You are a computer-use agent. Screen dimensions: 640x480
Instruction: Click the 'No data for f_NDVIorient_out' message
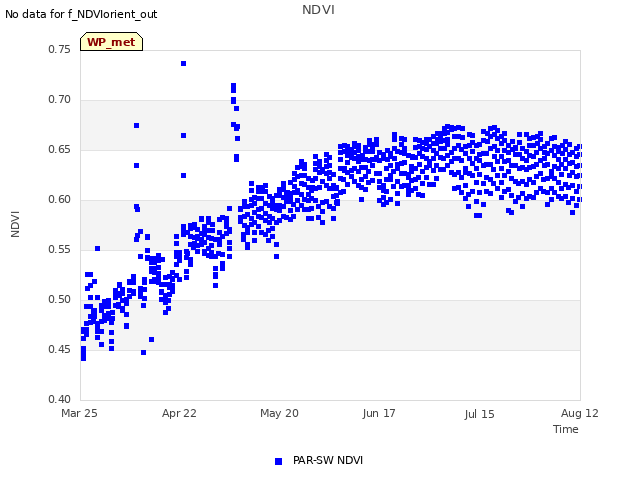[81, 14]
